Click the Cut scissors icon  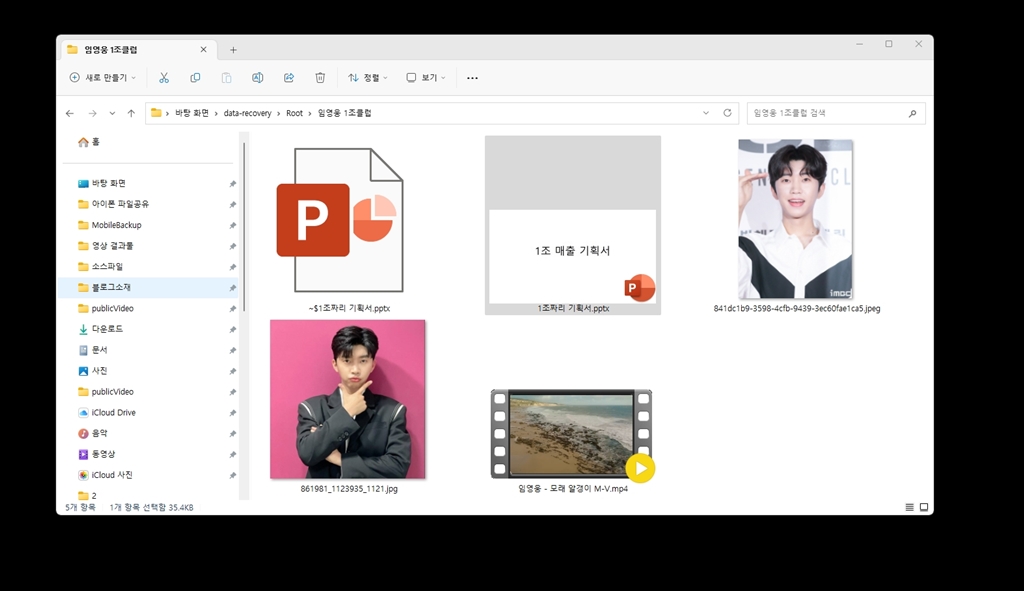click(x=164, y=78)
